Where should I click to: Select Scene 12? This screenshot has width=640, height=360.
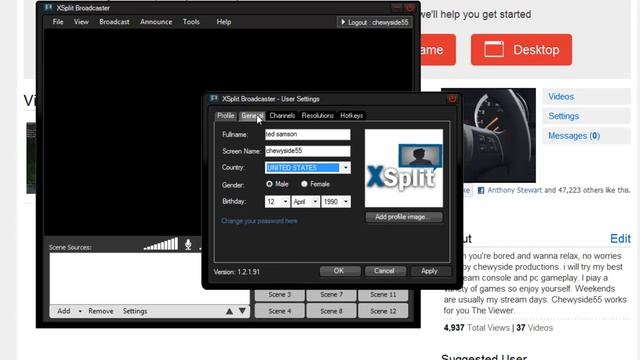pos(383,311)
